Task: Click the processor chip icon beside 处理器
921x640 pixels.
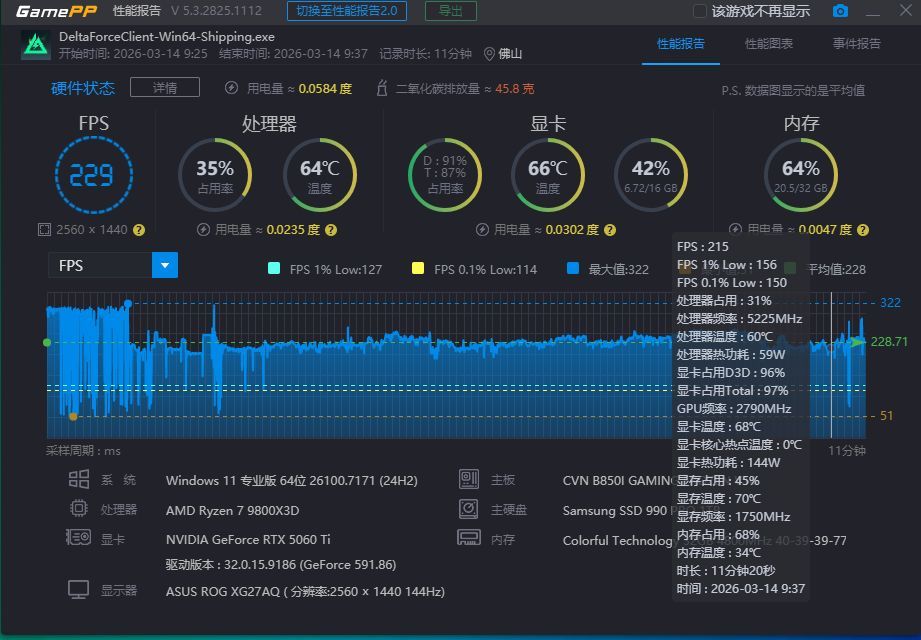Action: (79, 508)
